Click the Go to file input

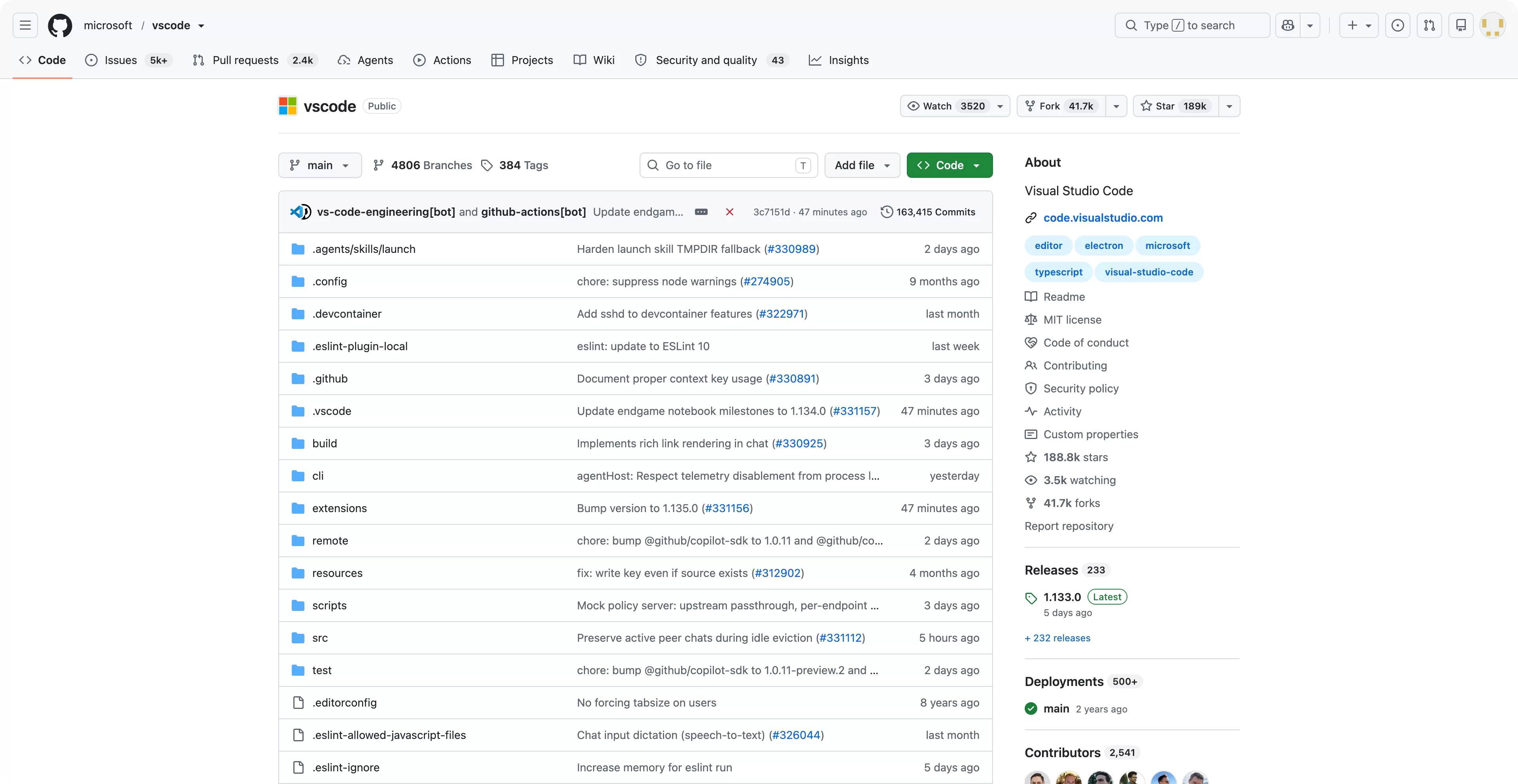(x=728, y=166)
